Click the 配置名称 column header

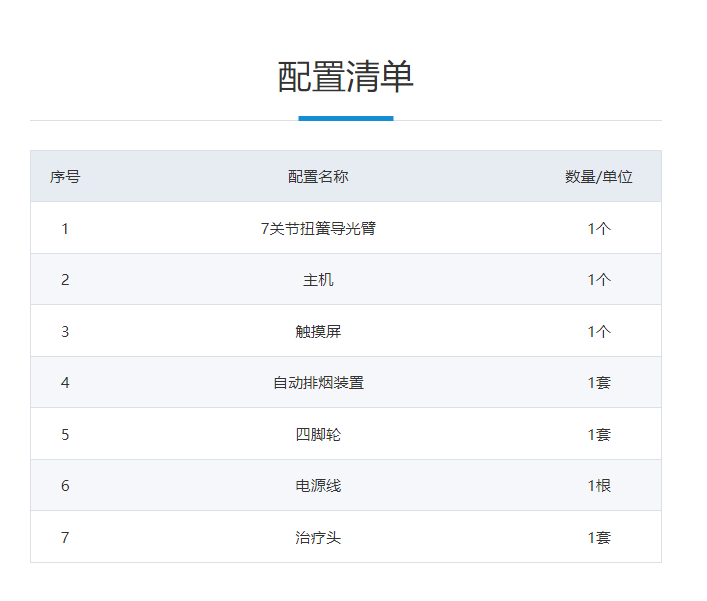[318, 177]
